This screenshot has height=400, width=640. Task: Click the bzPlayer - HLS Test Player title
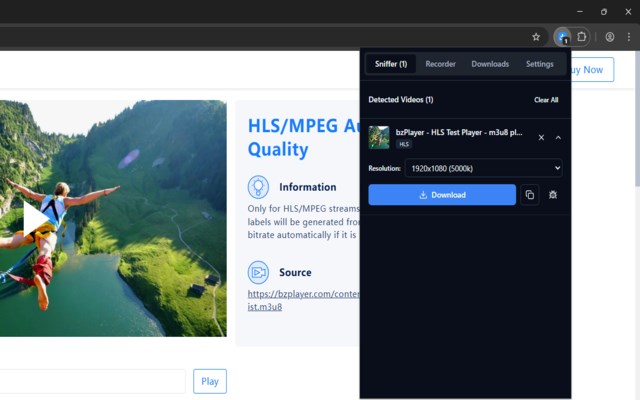(459, 132)
